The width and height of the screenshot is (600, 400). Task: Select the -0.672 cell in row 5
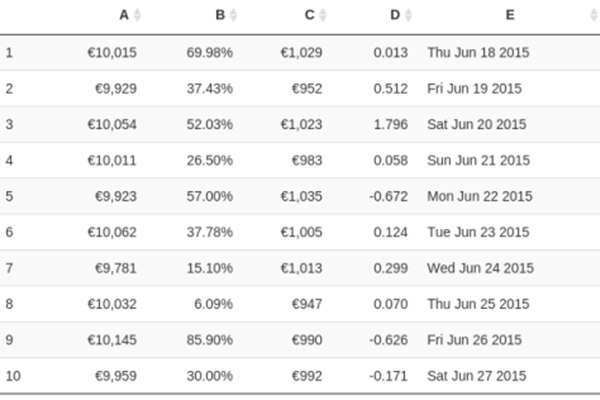click(x=389, y=196)
